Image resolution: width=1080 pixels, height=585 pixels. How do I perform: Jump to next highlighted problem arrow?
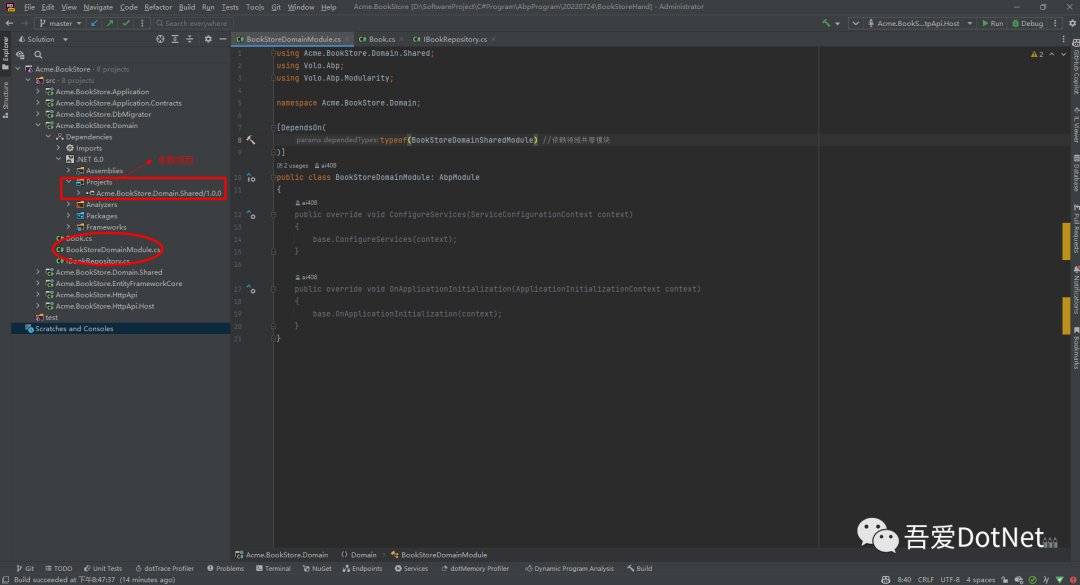1063,54
